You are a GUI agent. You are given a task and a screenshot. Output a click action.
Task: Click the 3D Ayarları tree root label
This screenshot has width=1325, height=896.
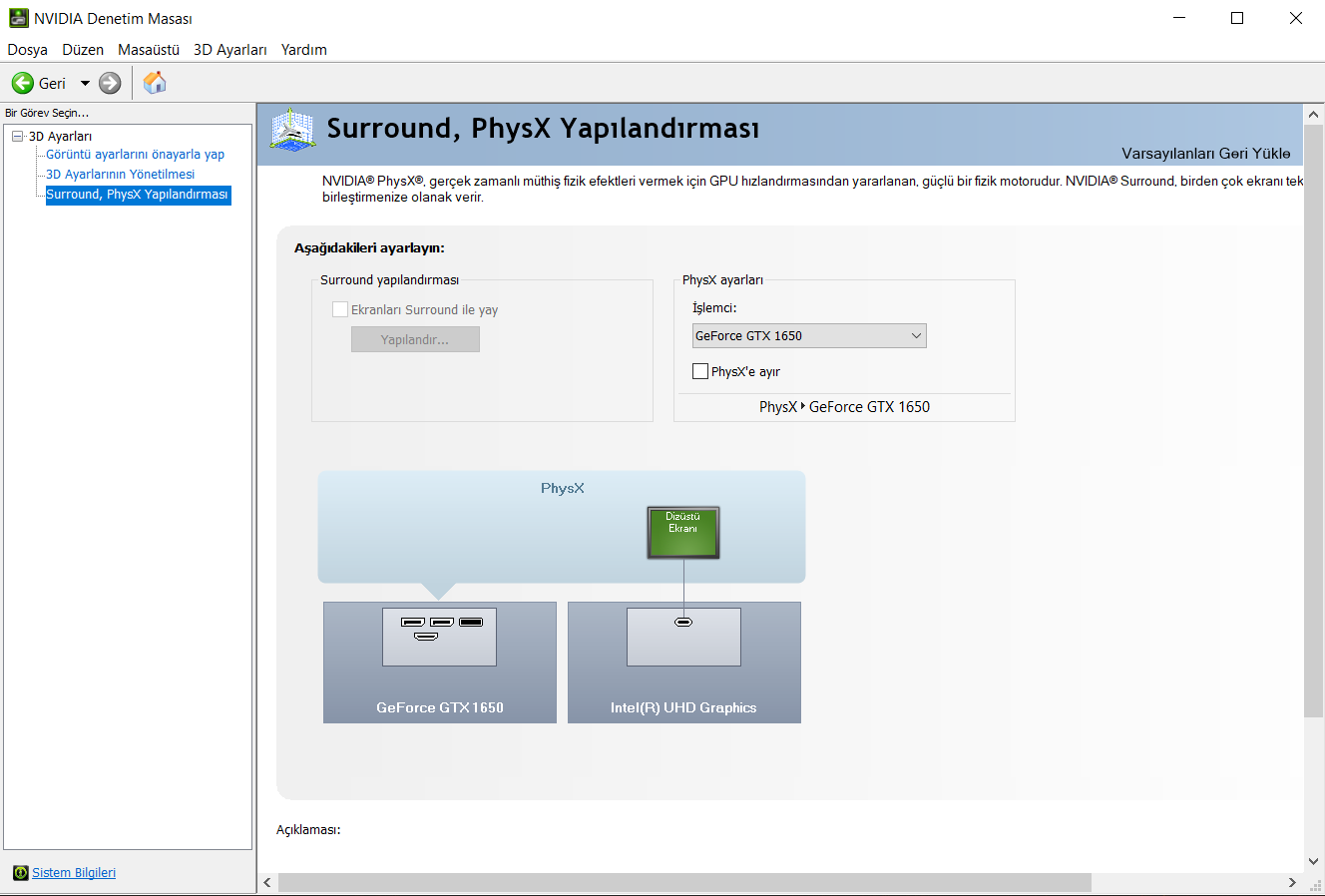point(60,136)
